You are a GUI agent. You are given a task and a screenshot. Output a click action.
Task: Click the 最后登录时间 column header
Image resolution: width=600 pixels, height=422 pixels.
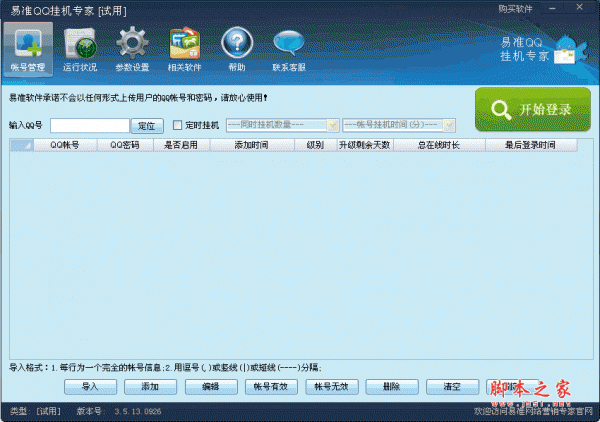pyautogui.click(x=531, y=145)
